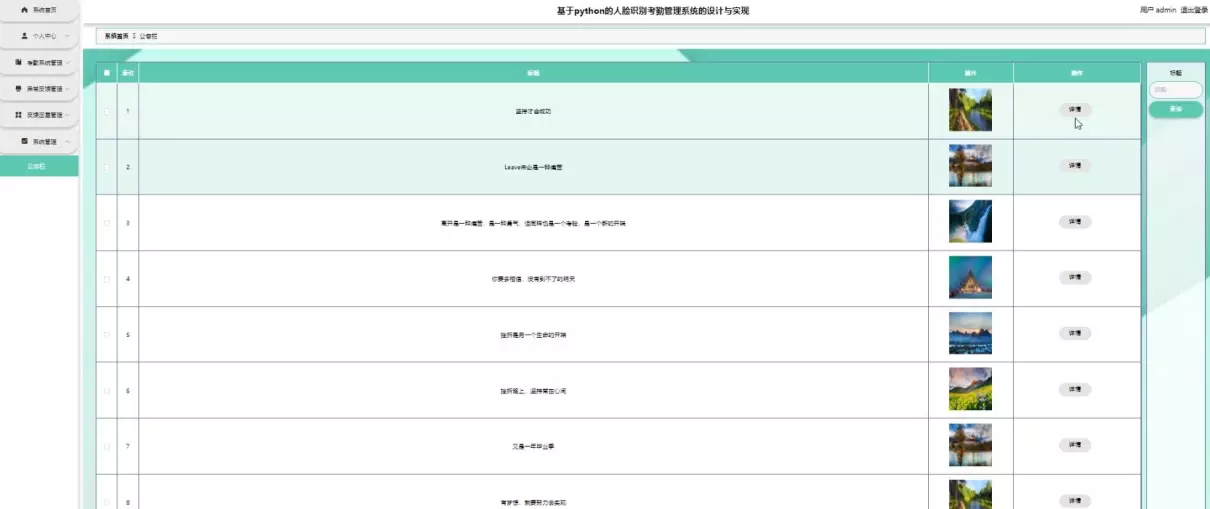The width and height of the screenshot is (1210, 509).
Task: Expand the 反馈回复管理 menu chevron
Action: [68, 115]
